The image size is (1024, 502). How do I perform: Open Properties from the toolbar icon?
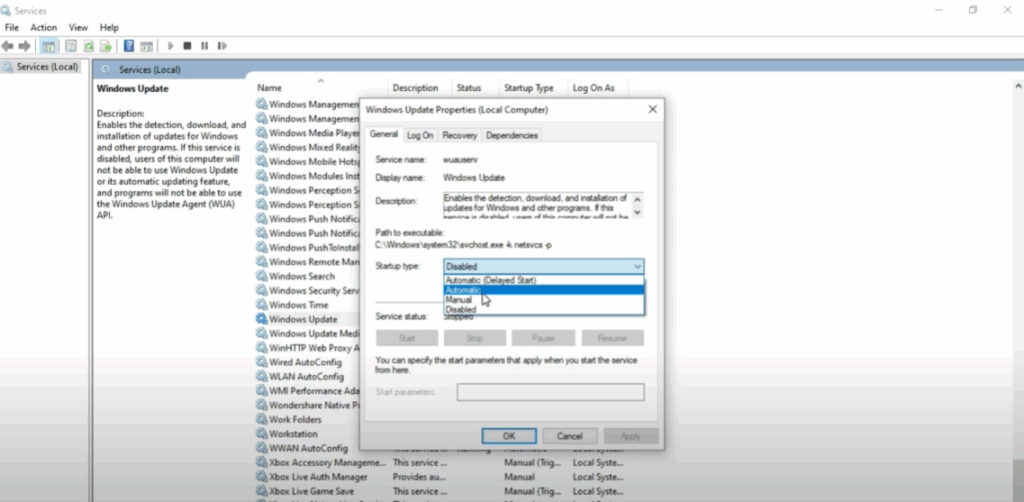71,46
